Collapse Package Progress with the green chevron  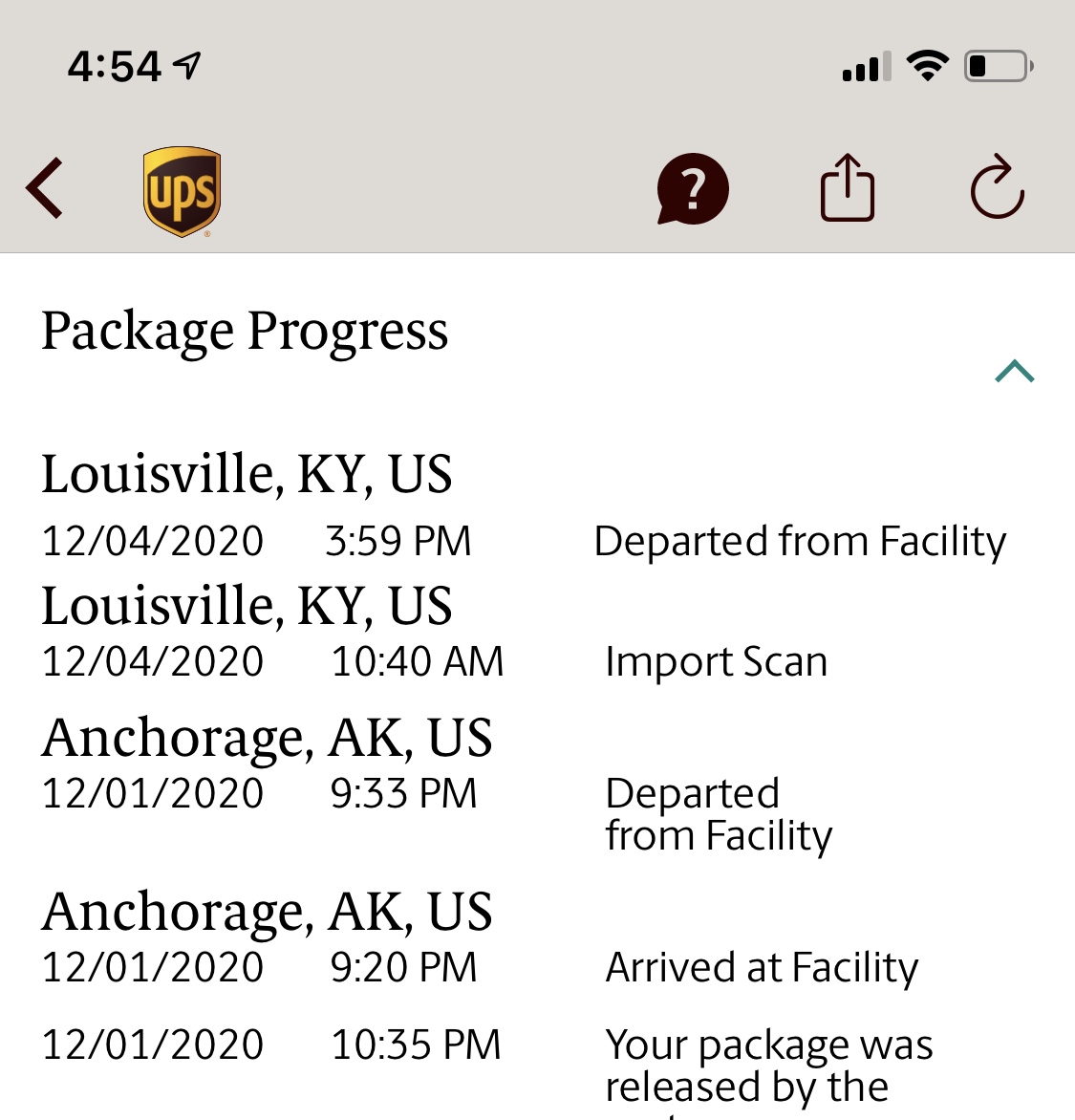click(1014, 371)
